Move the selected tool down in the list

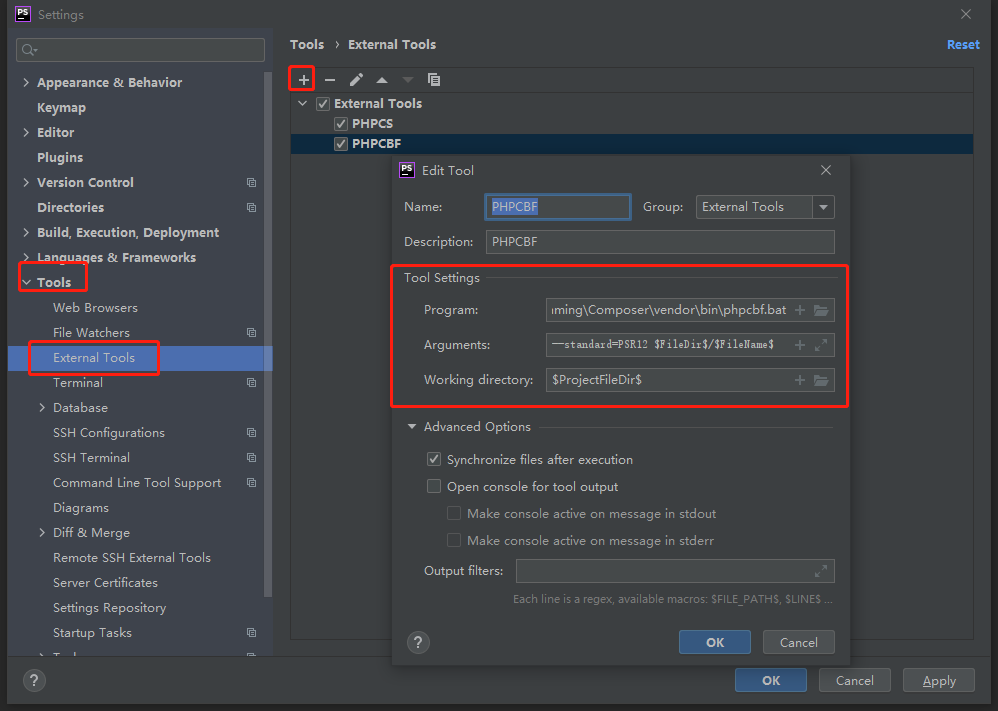408,80
